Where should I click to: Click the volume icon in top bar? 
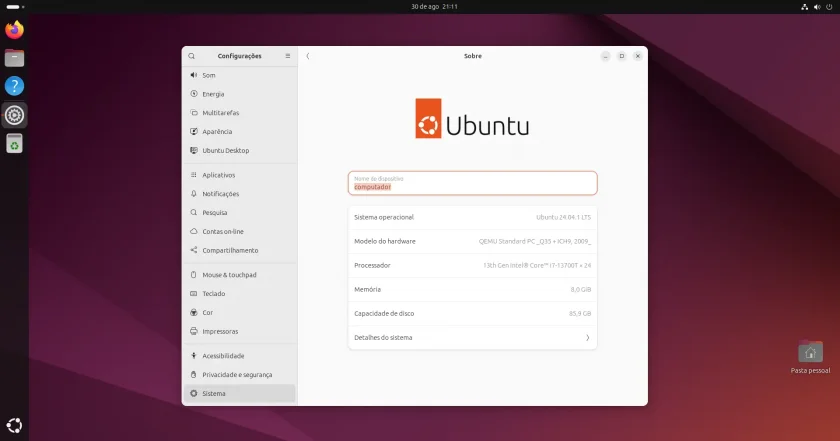click(x=817, y=7)
